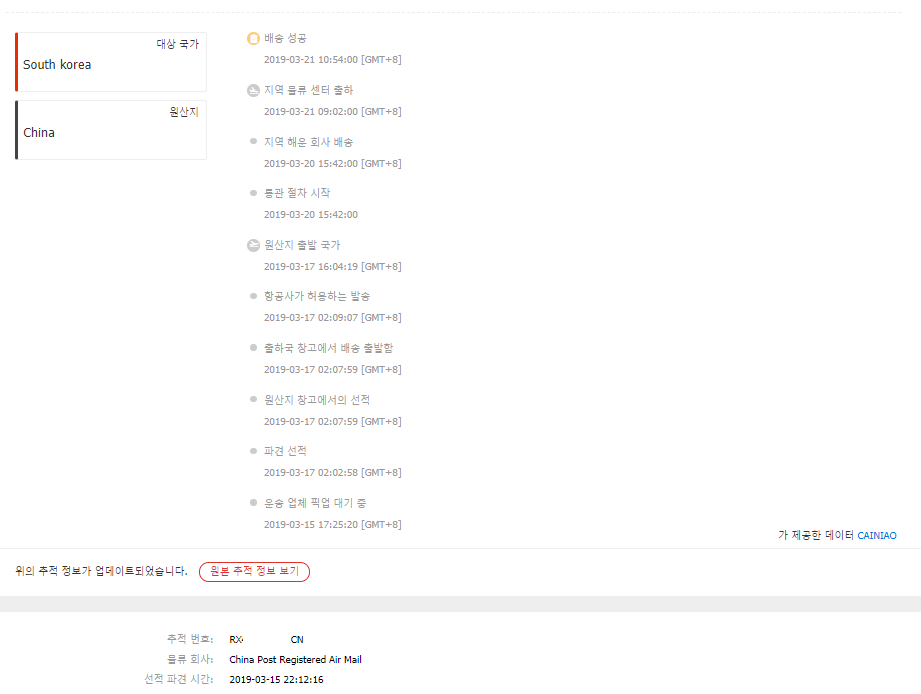Open the 원본 추적 정보 보기 button
The width and height of the screenshot is (921, 694).
(254, 571)
